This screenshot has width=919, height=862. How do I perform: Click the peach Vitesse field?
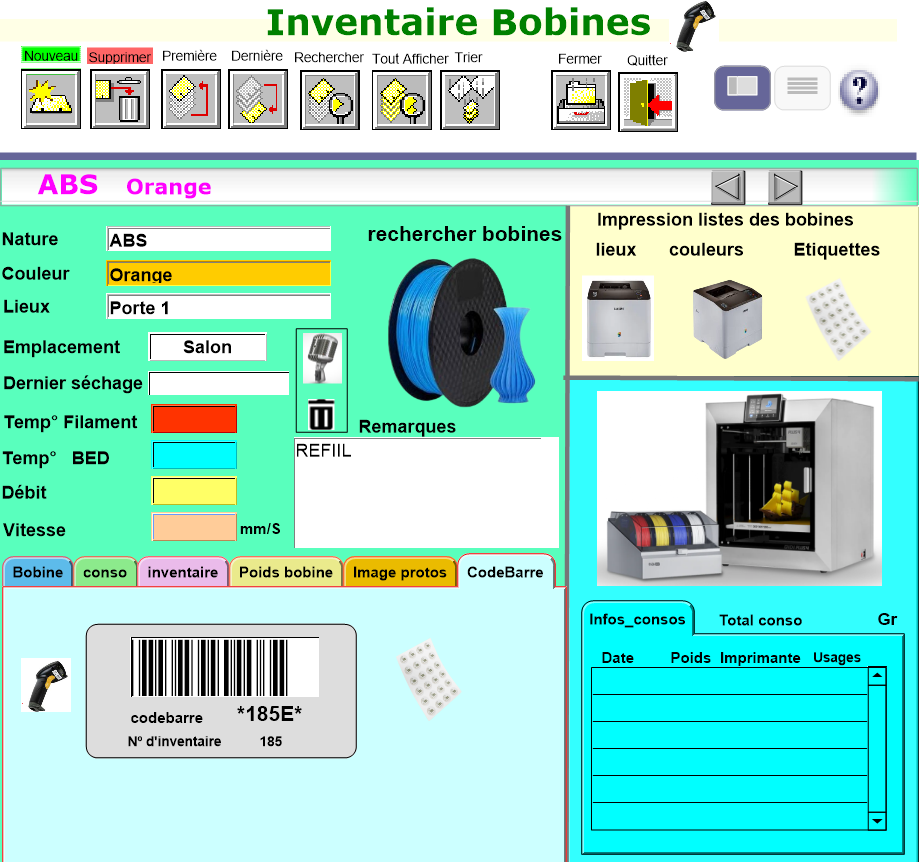coord(194,527)
